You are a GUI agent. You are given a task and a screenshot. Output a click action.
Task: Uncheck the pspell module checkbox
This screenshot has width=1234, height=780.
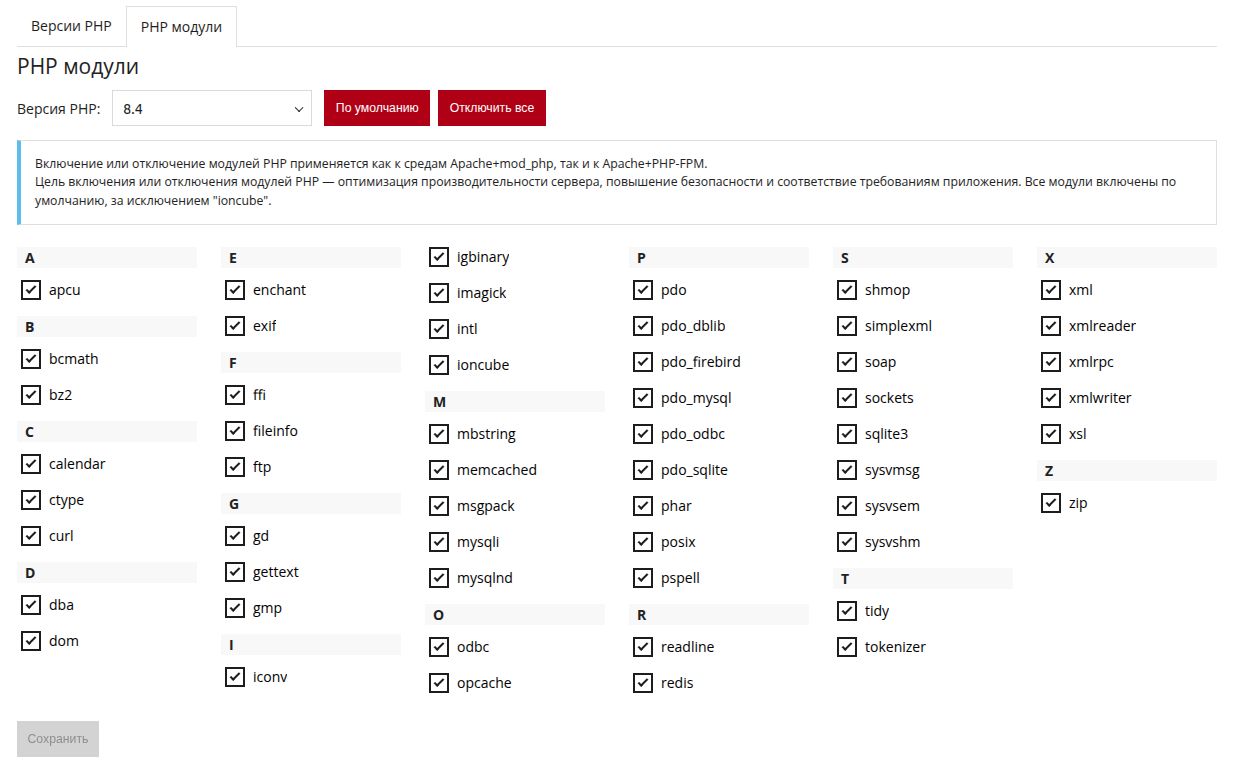click(x=643, y=578)
